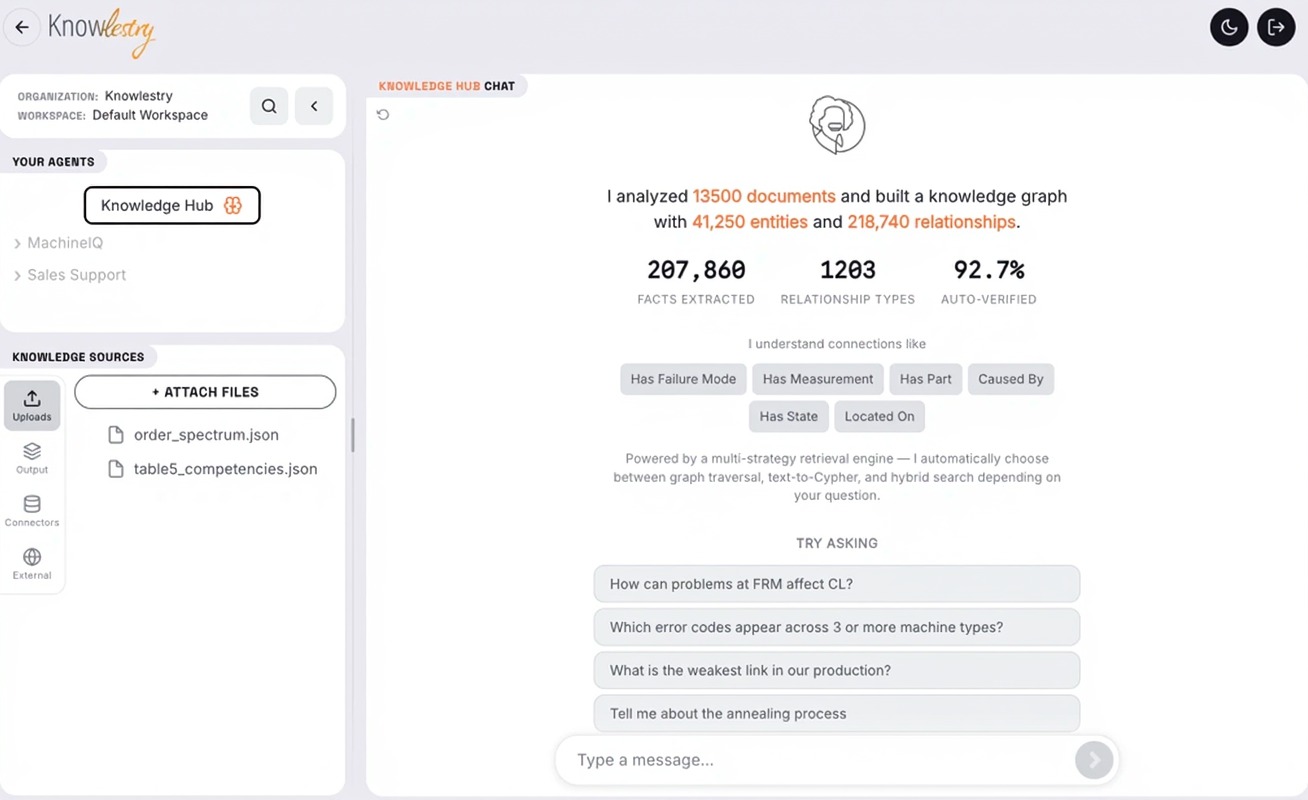This screenshot has height=800, width=1308.
Task: Click the Has Failure Mode chip
Action: [x=683, y=379]
